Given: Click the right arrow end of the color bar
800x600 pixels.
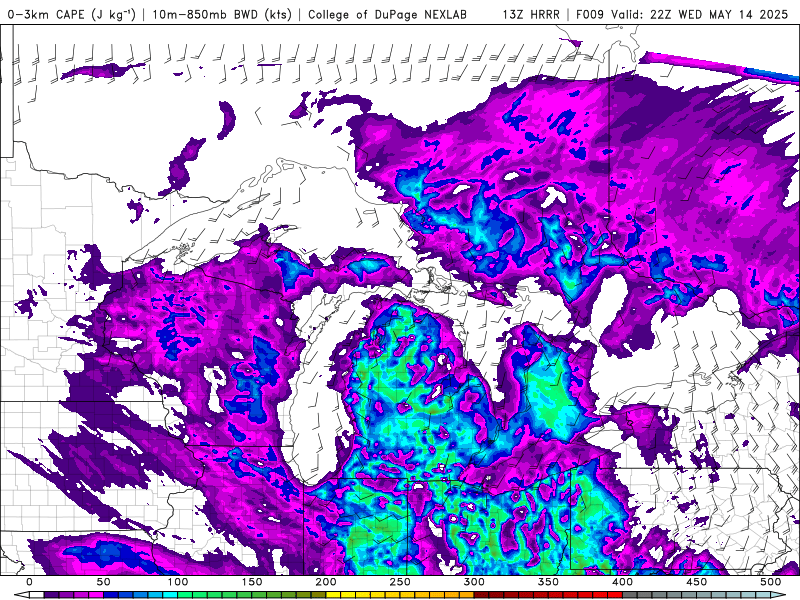Looking at the screenshot, I should point(778,595).
